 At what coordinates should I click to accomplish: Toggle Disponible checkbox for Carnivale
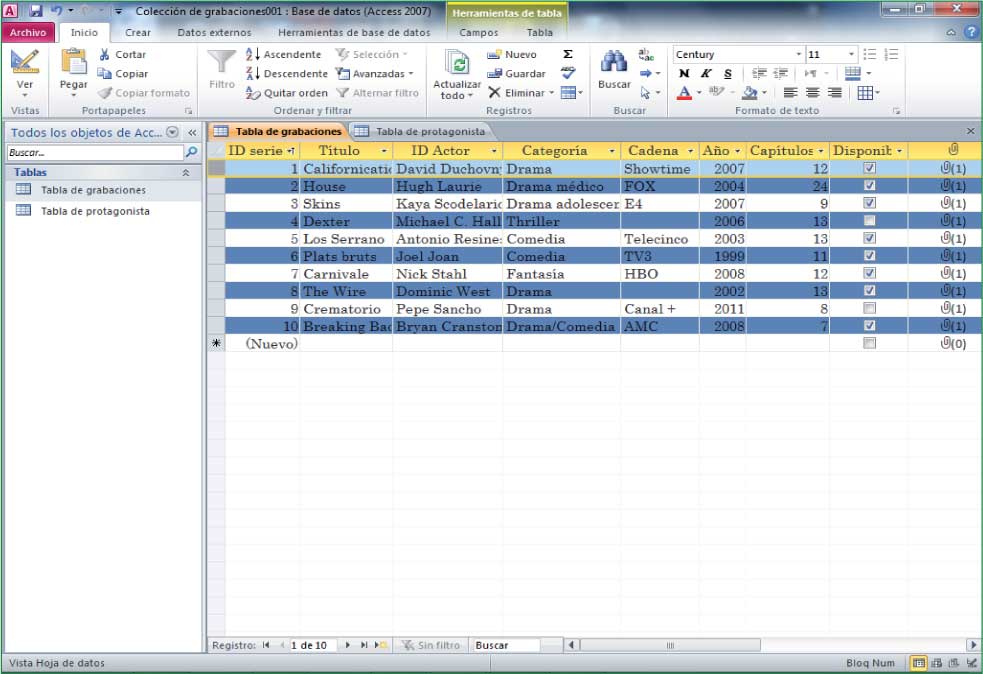point(869,273)
